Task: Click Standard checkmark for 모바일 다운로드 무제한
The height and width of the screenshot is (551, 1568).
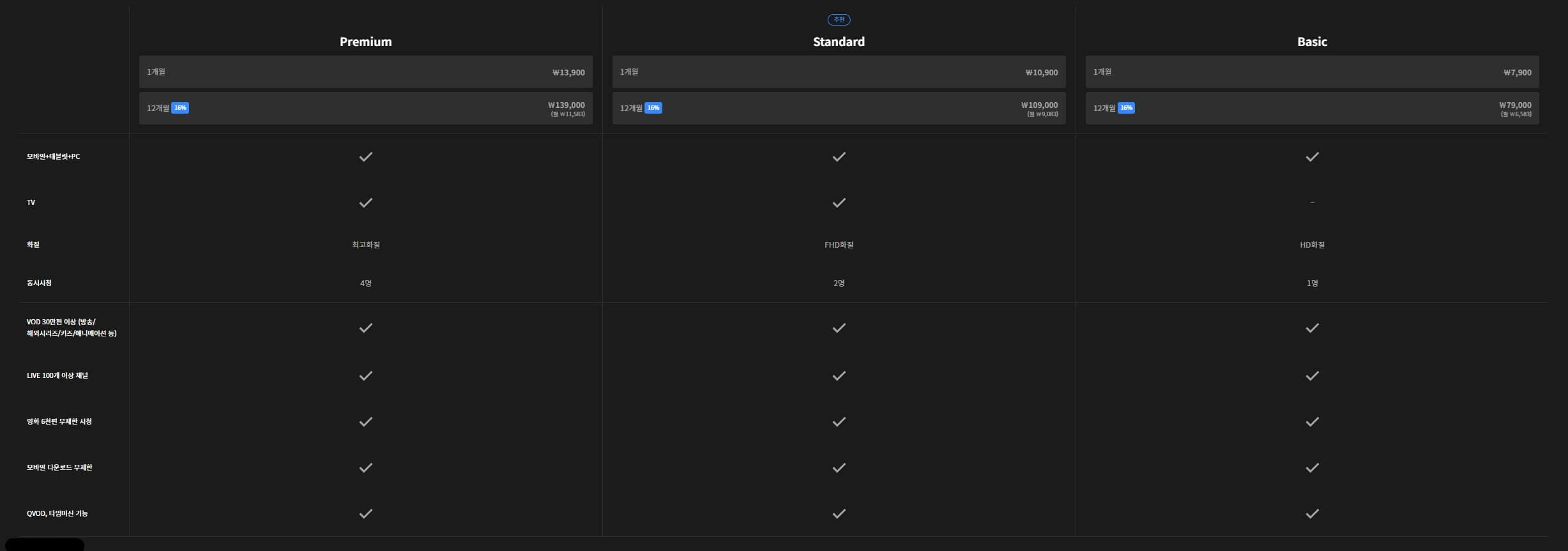Action: 839,467
